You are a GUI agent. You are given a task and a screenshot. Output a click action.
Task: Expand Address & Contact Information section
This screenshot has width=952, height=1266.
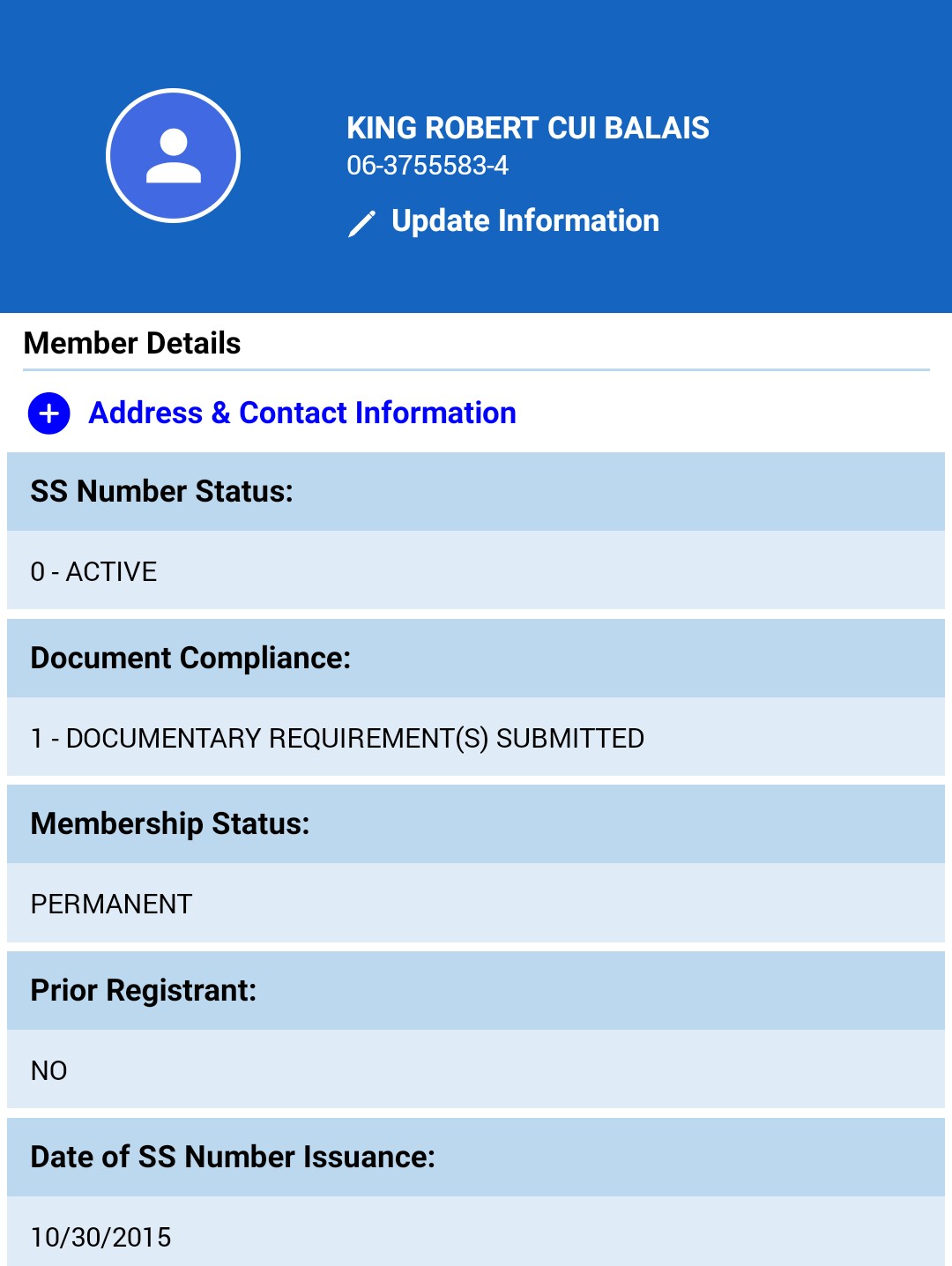[302, 413]
